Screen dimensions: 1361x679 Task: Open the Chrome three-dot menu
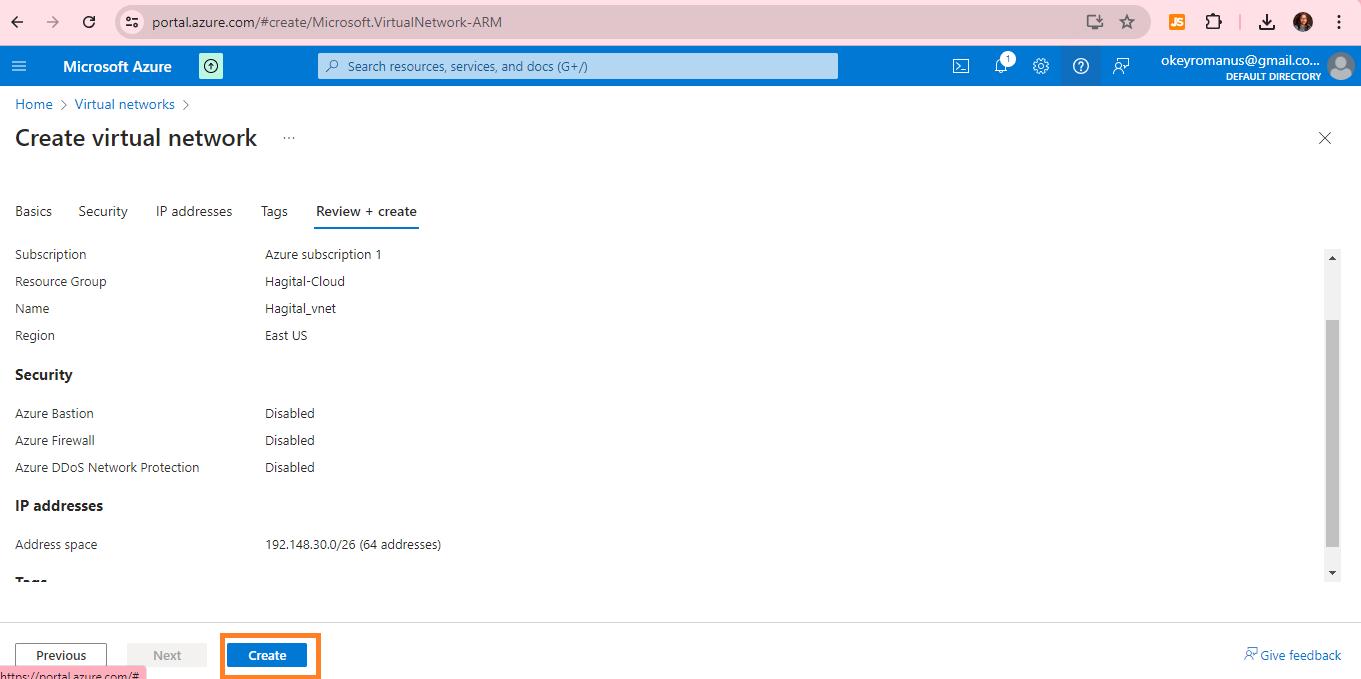point(1339,21)
